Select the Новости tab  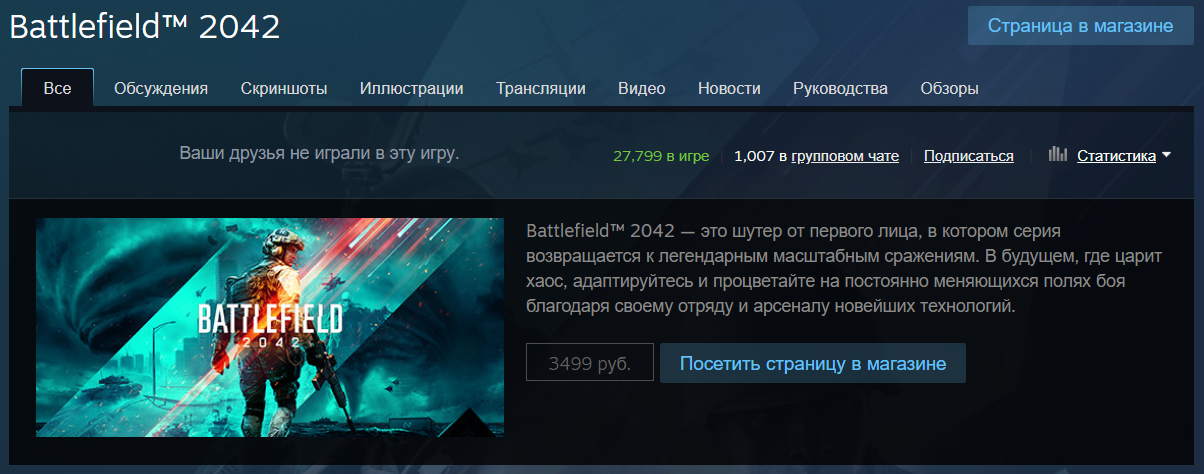pyautogui.click(x=729, y=88)
